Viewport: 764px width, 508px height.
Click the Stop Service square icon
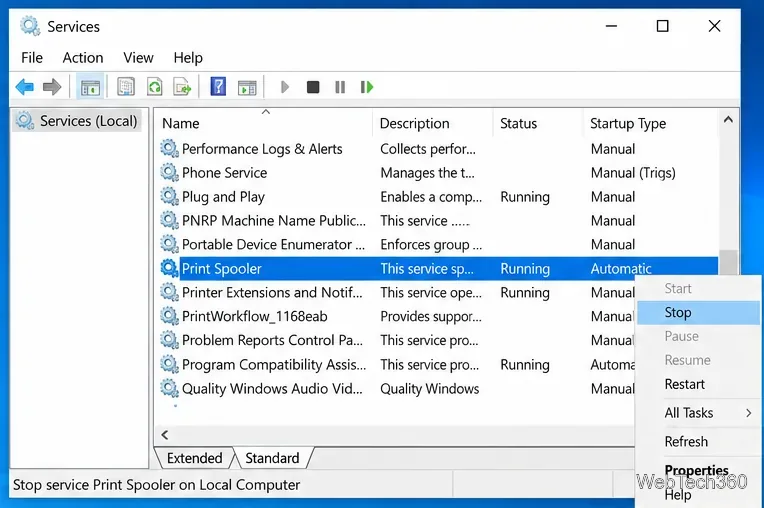tap(313, 87)
